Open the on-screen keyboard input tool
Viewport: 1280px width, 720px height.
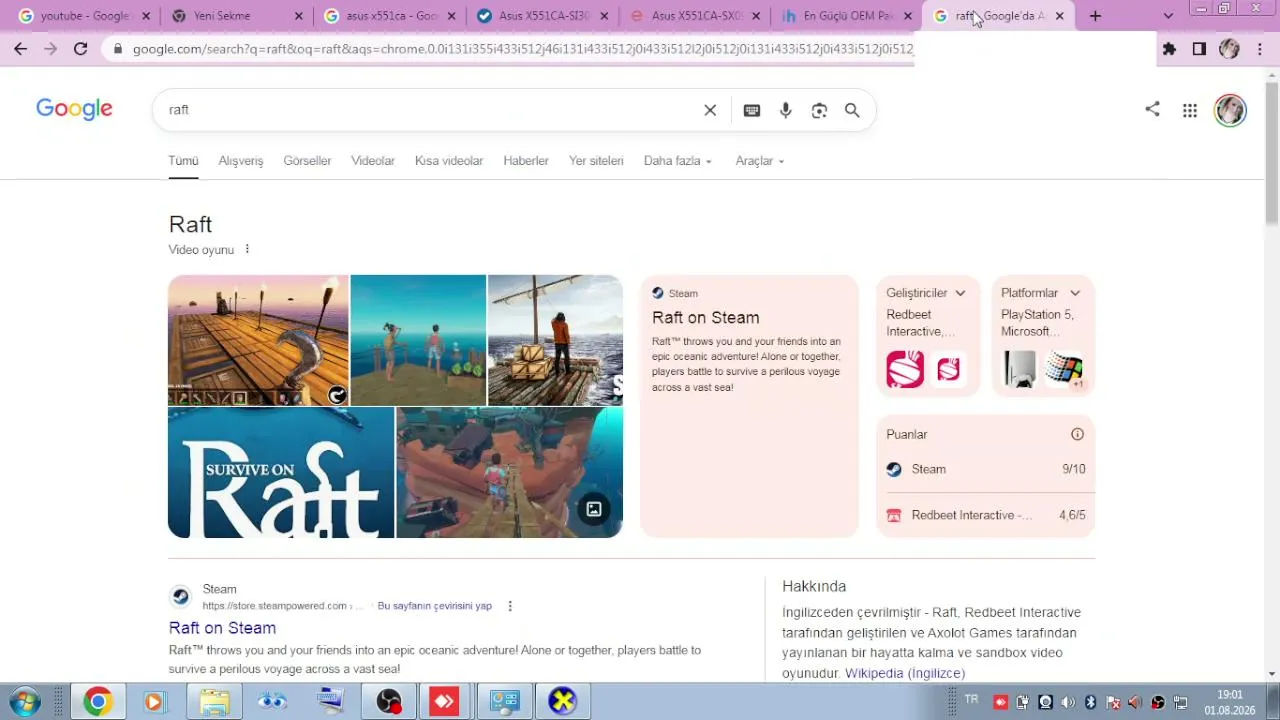(752, 110)
